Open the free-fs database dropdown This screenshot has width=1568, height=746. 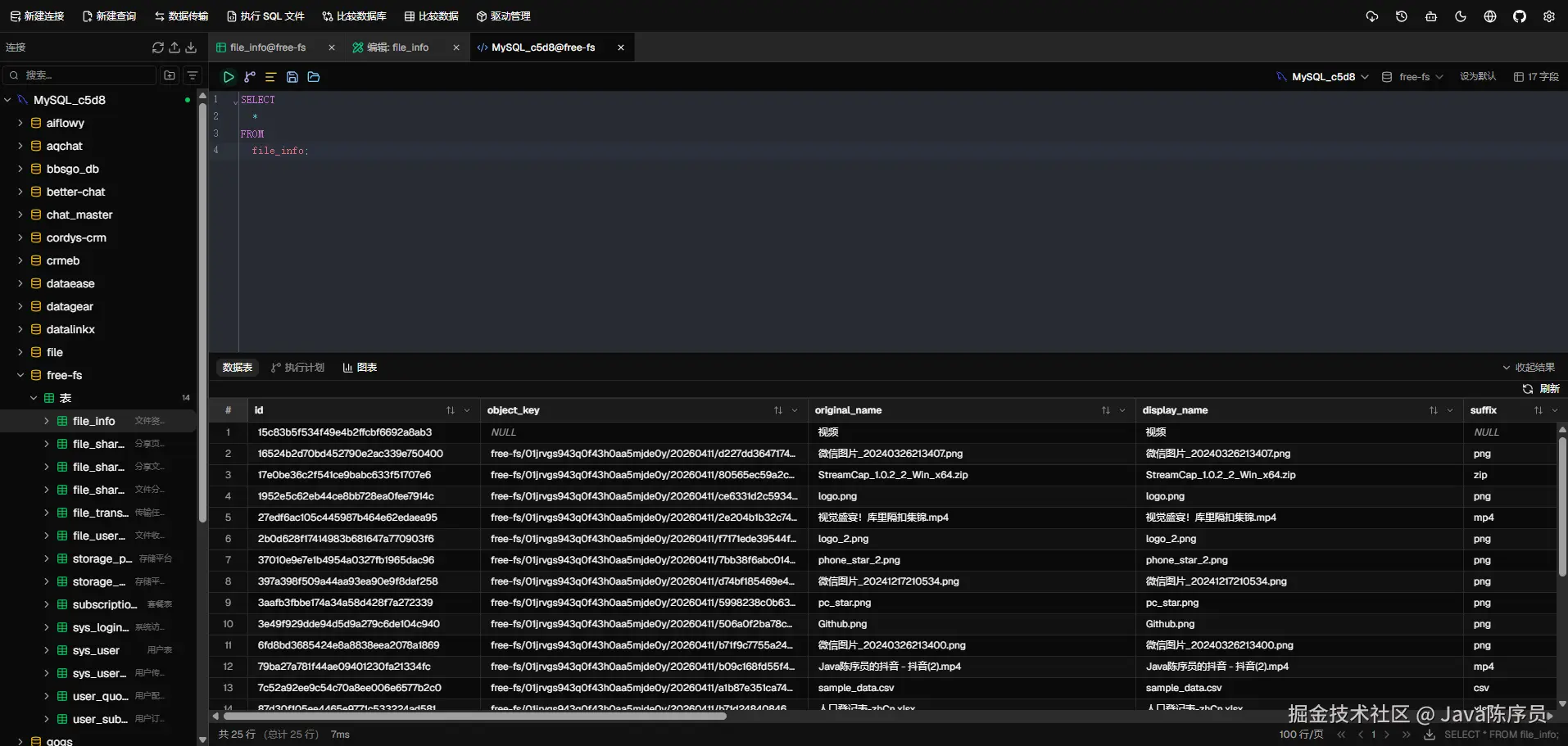tap(1413, 77)
